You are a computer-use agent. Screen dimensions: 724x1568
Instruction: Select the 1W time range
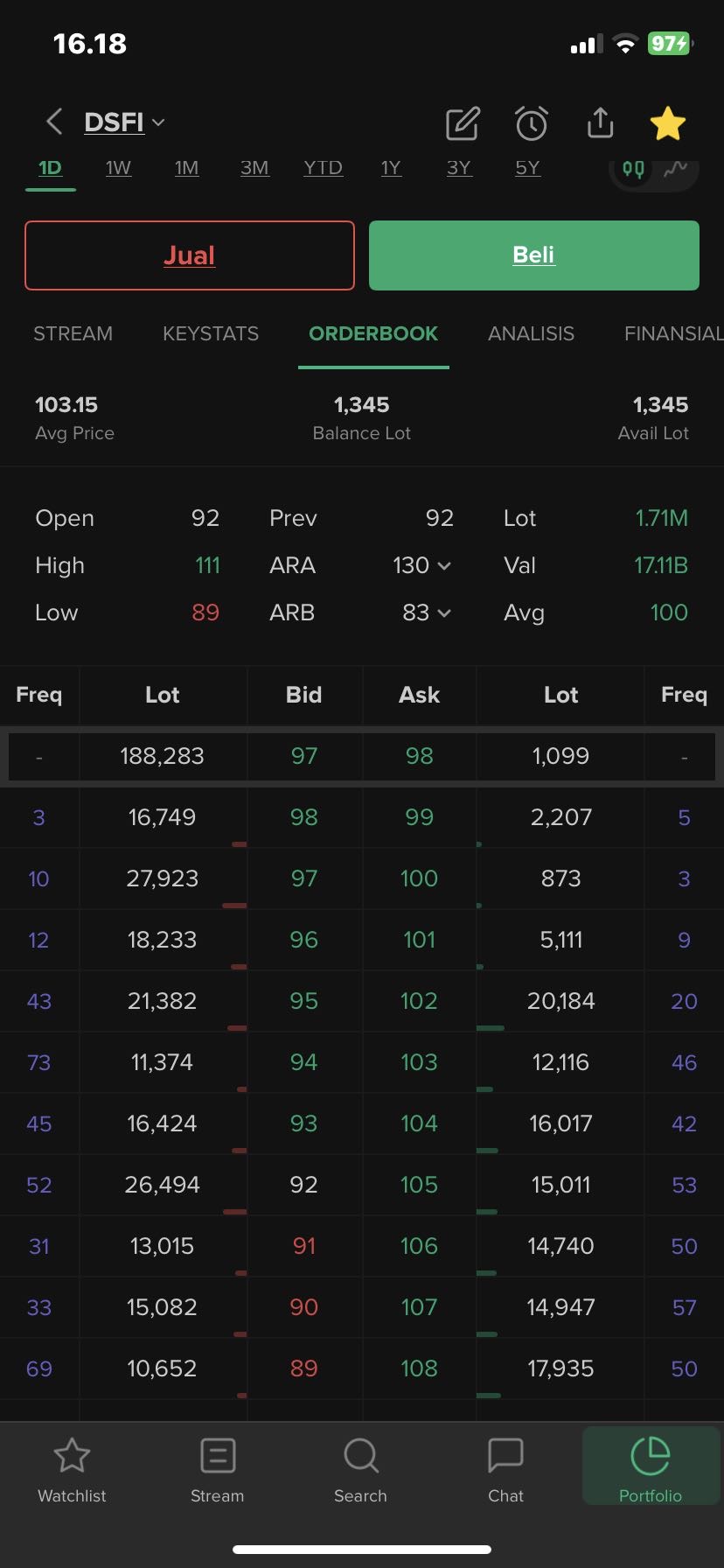coord(118,167)
